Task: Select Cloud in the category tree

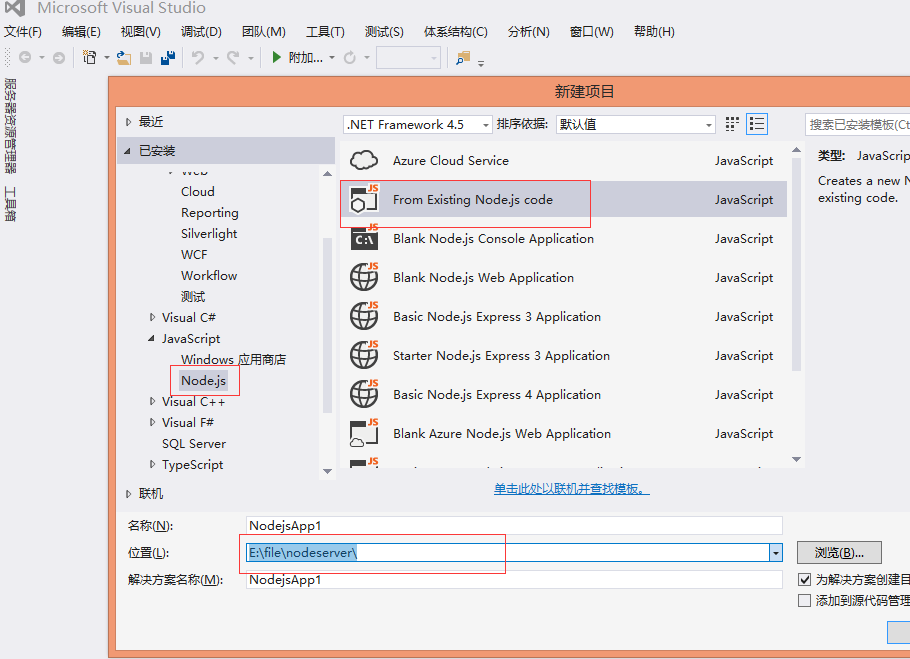Action: (198, 191)
